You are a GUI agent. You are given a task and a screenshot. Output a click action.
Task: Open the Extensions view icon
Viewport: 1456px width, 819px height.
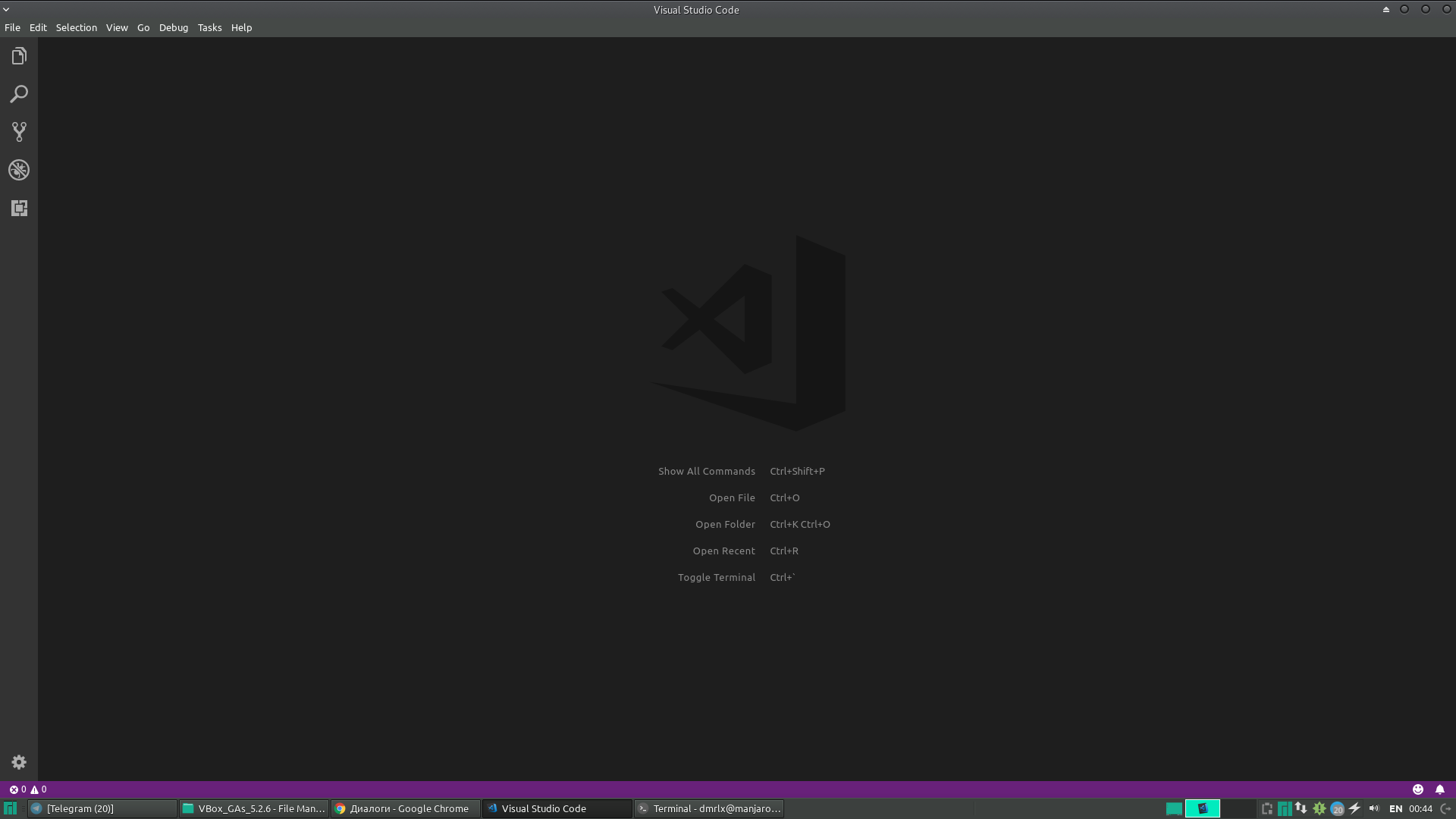(19, 208)
